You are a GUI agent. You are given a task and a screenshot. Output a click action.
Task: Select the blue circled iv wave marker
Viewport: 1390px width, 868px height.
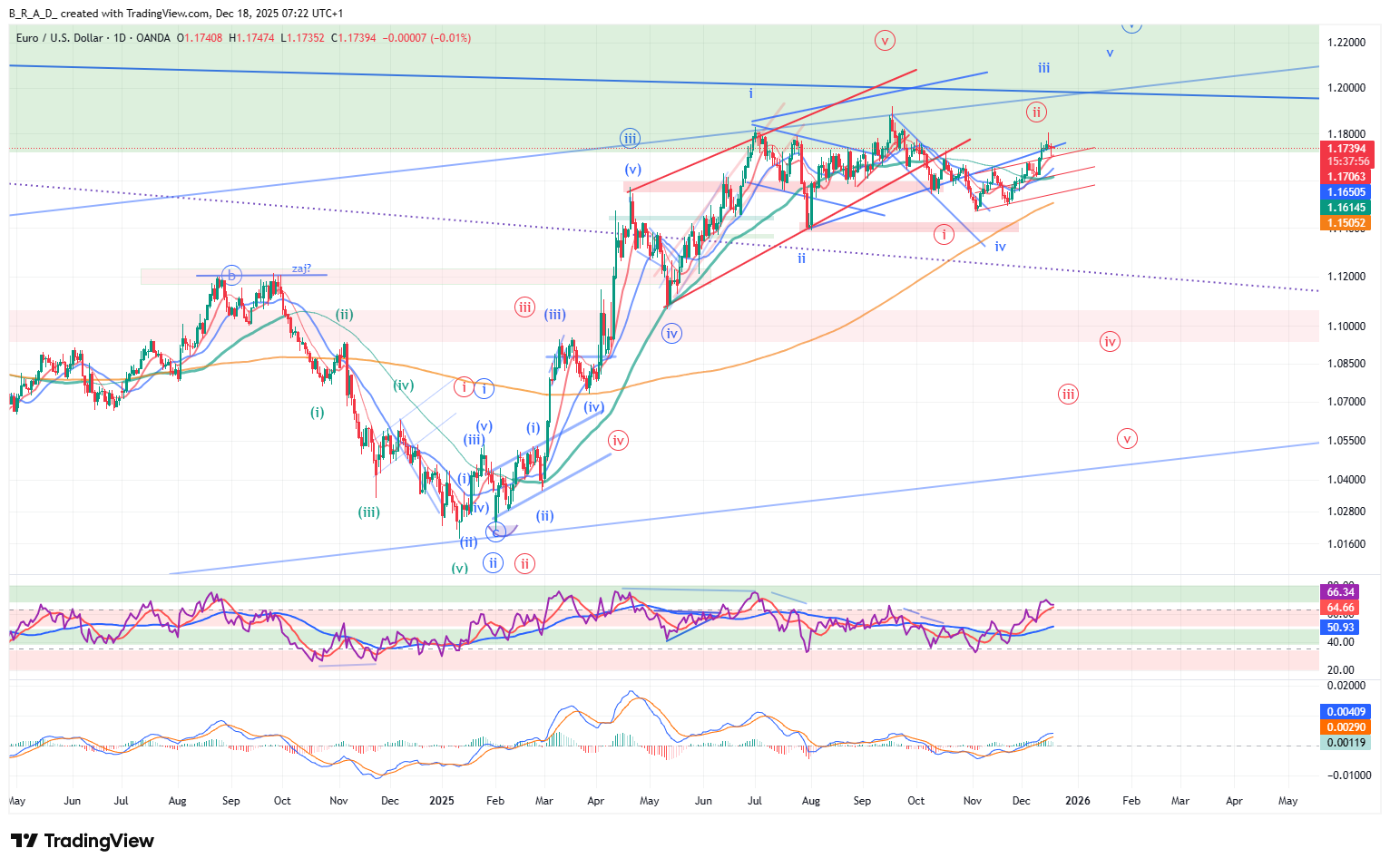671,334
